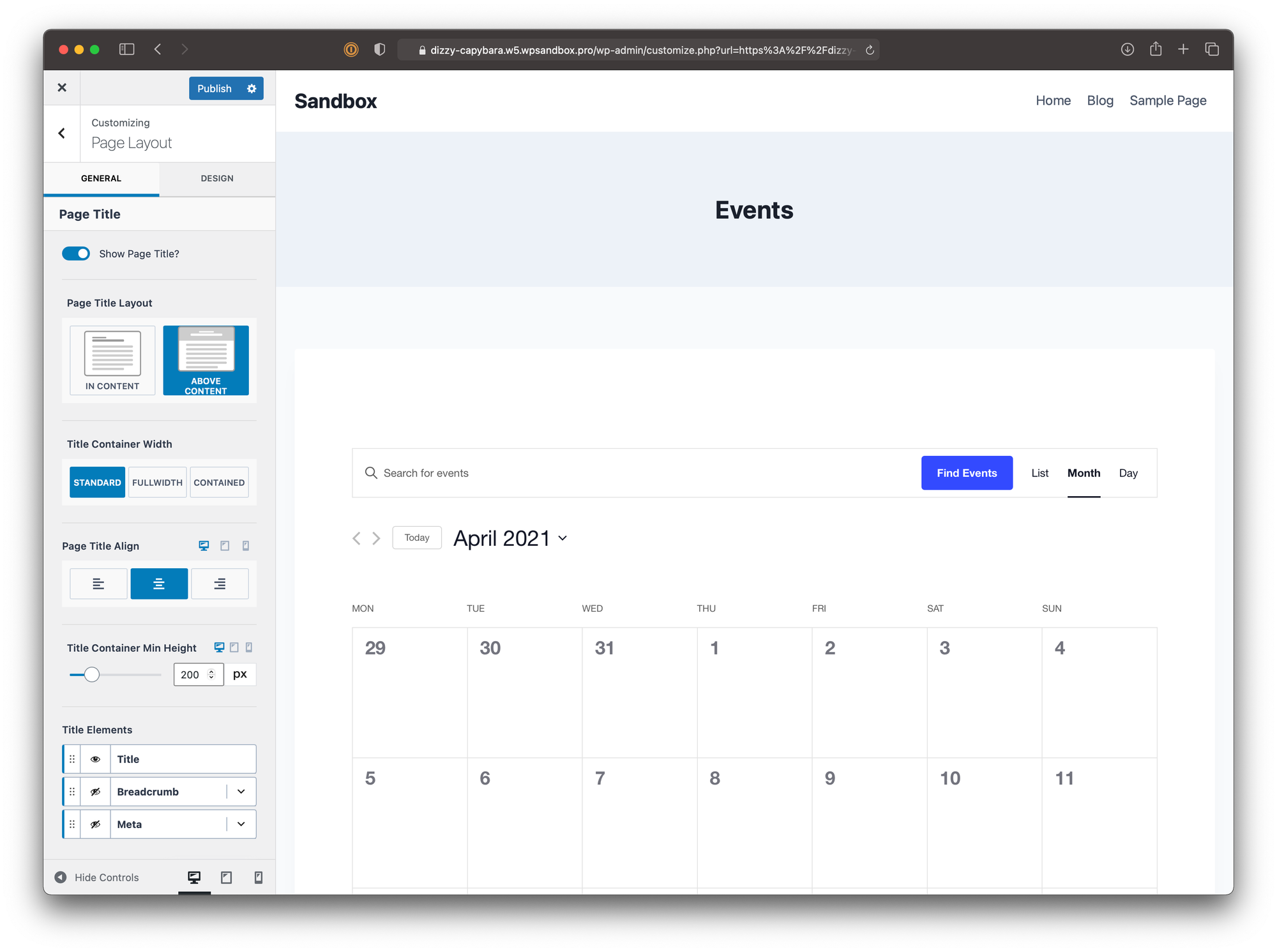Expand Meta element options
This screenshot has width=1277, height=952.
[241, 824]
